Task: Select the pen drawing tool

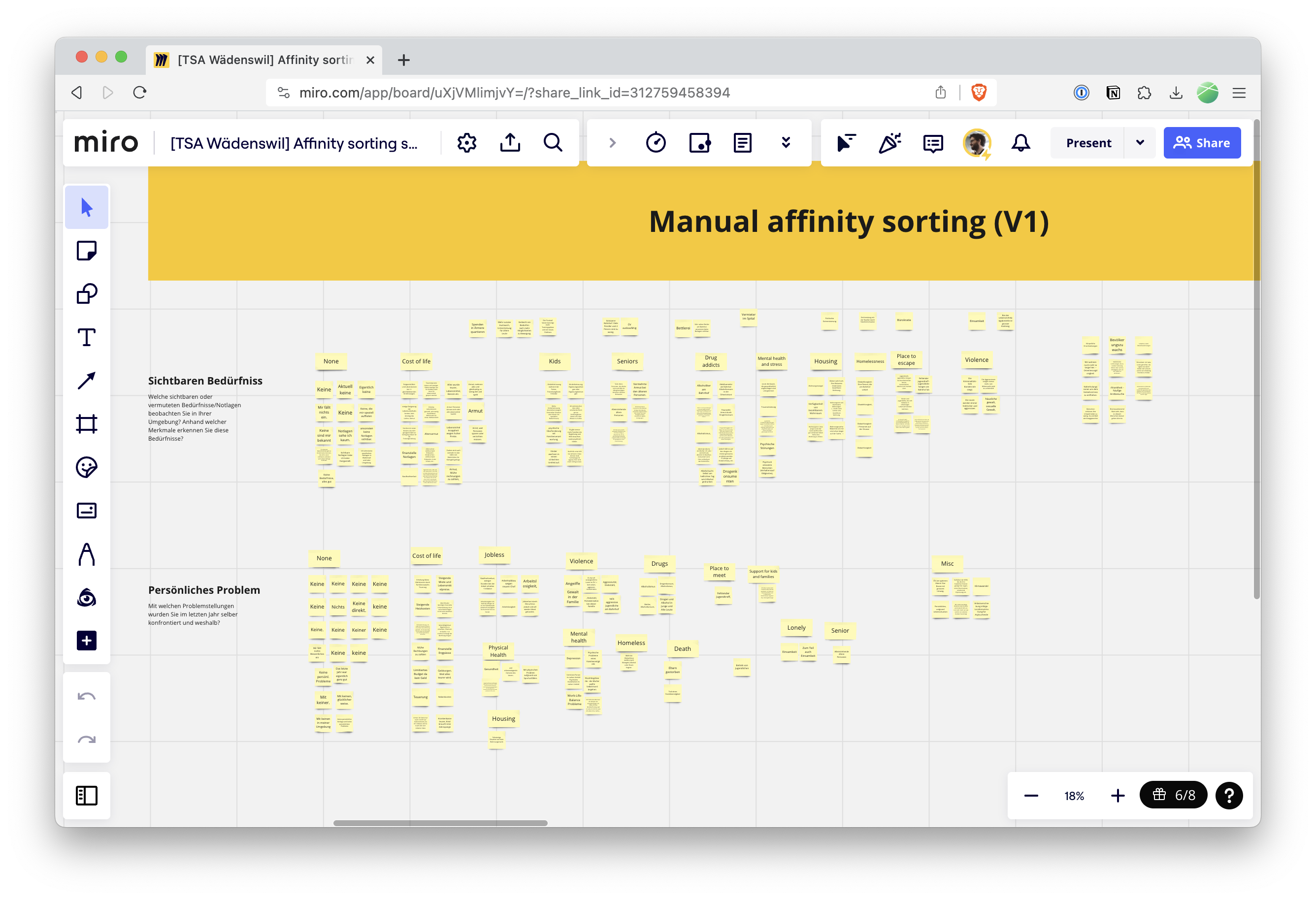Action: pos(87,554)
